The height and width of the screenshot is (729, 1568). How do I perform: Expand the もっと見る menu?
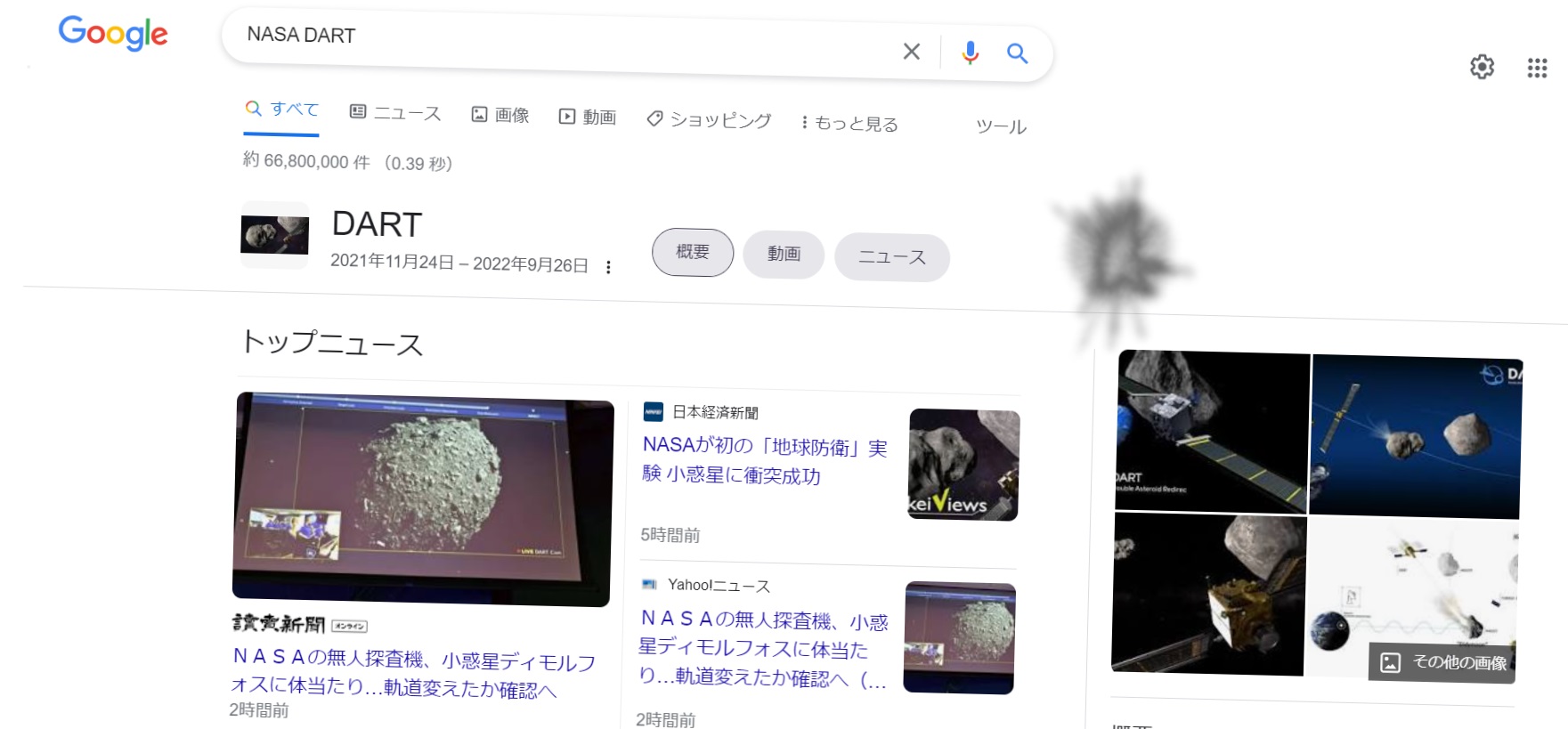849,123
